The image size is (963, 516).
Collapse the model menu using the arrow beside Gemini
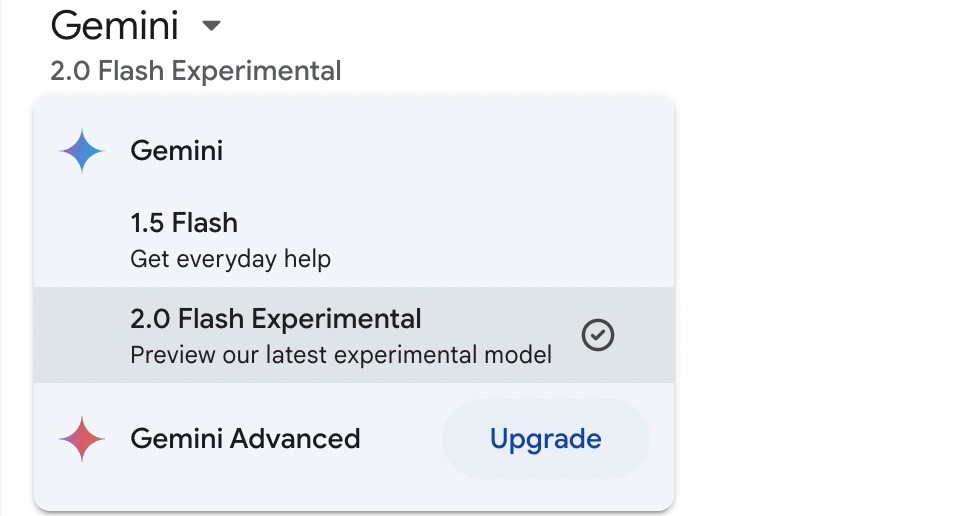[211, 26]
